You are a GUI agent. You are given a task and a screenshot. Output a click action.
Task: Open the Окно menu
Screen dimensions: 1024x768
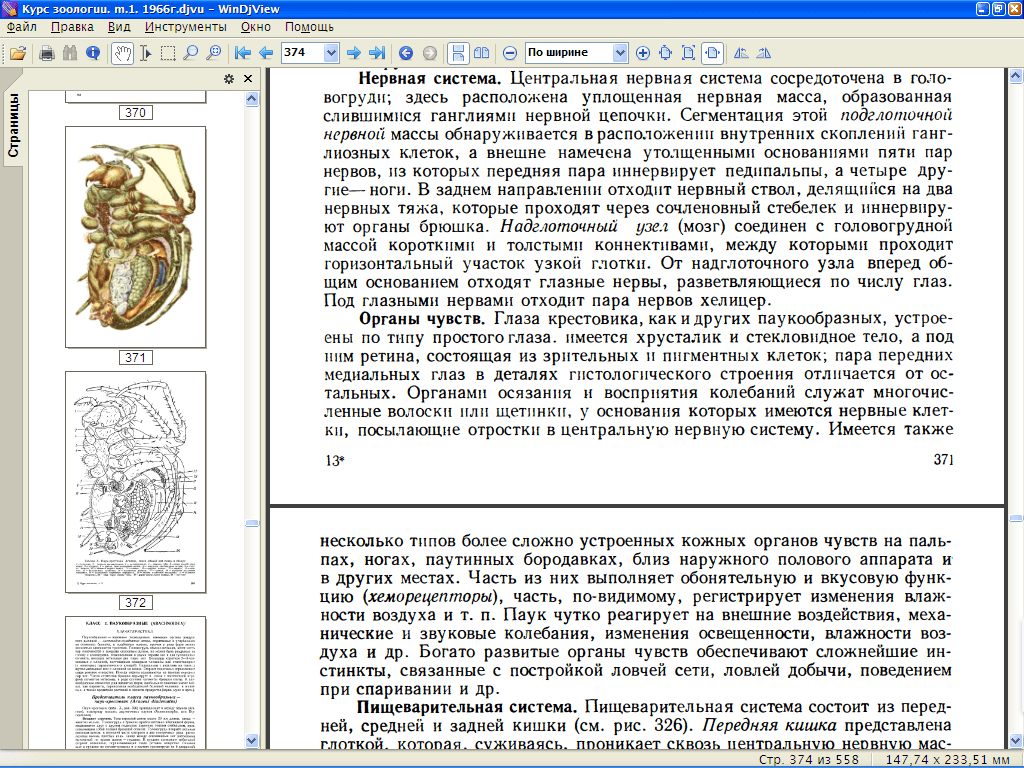(255, 27)
